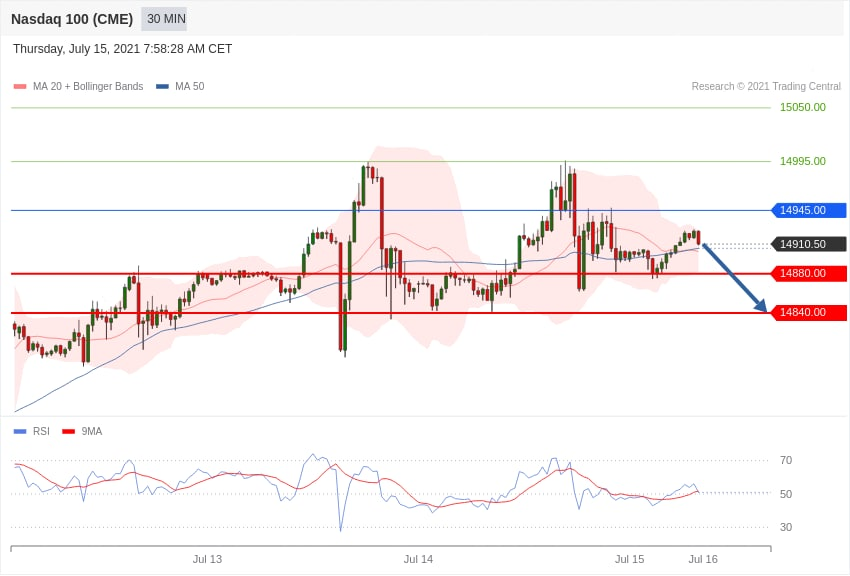Click the Jul 14 date marker
The width and height of the screenshot is (850, 576).
point(418,559)
